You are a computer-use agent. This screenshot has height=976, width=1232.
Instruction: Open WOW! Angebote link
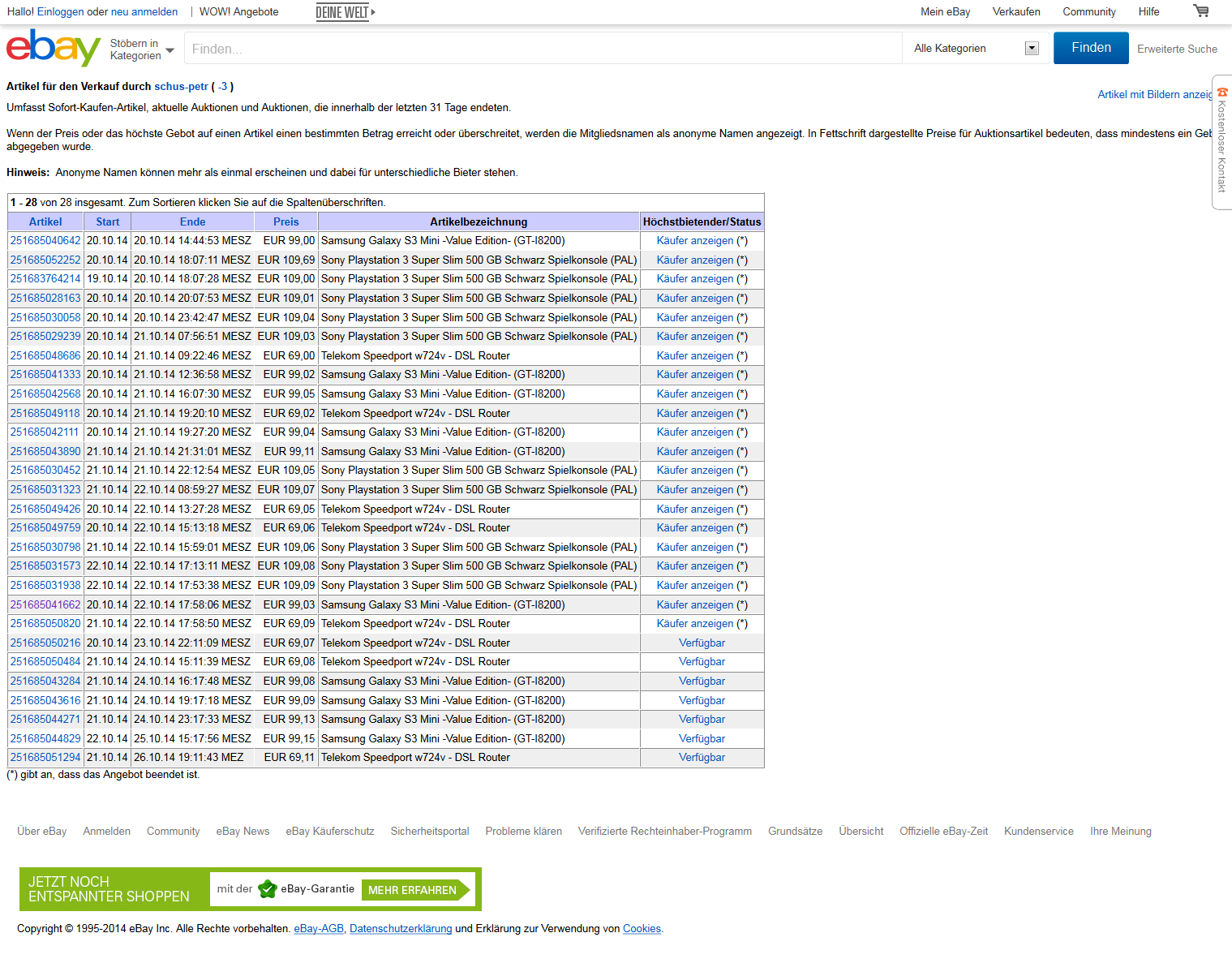click(x=239, y=12)
